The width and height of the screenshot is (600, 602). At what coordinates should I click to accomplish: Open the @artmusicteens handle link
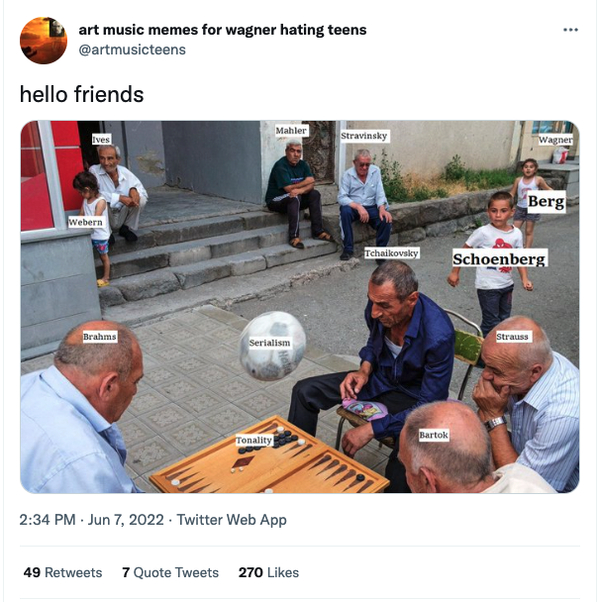pyautogui.click(x=132, y=50)
